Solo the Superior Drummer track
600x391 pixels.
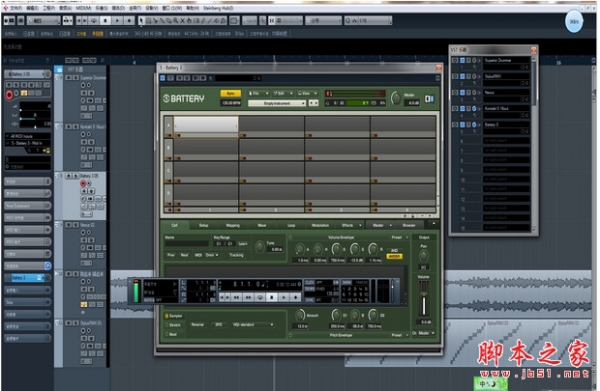pyautogui.click(x=76, y=78)
